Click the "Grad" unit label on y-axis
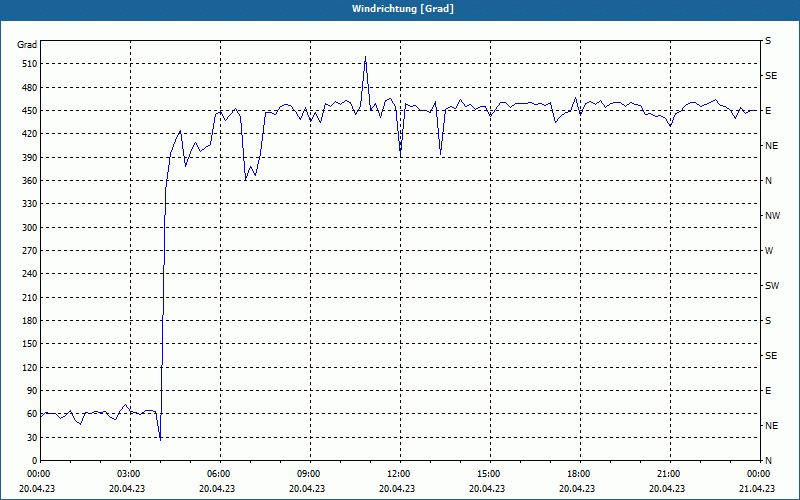The width and height of the screenshot is (800, 500). tap(27, 45)
